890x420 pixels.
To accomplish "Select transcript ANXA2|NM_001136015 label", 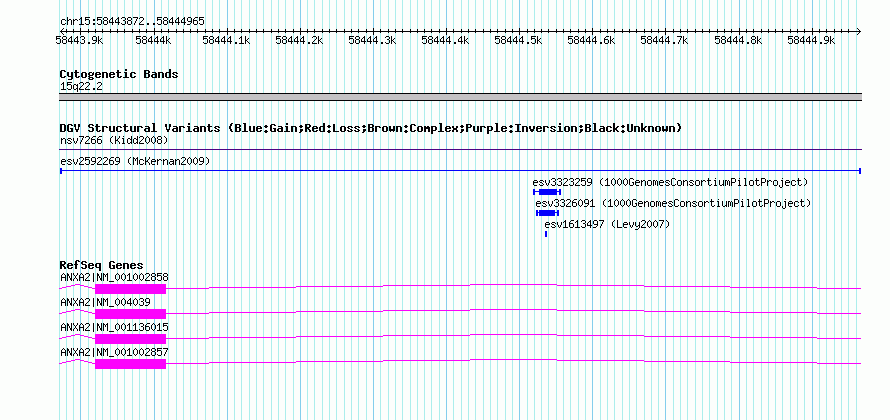I will (x=114, y=327).
